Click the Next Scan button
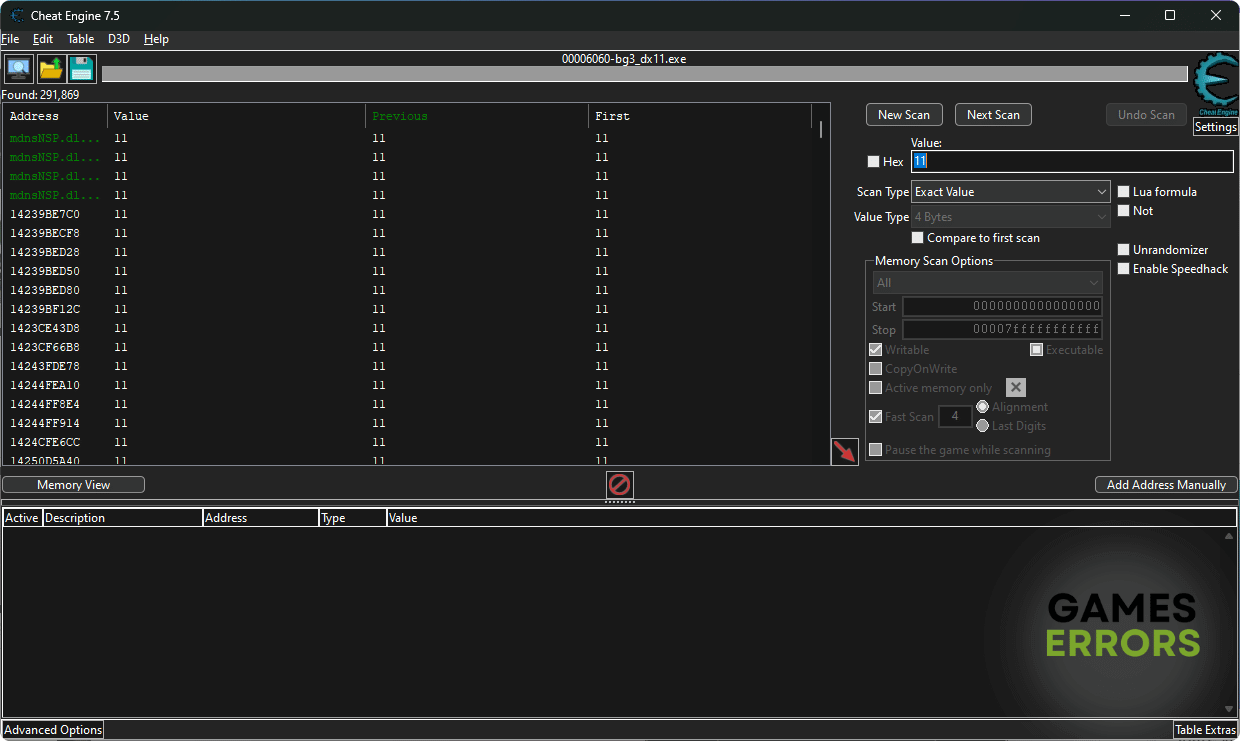The width and height of the screenshot is (1240, 741). tap(993, 115)
